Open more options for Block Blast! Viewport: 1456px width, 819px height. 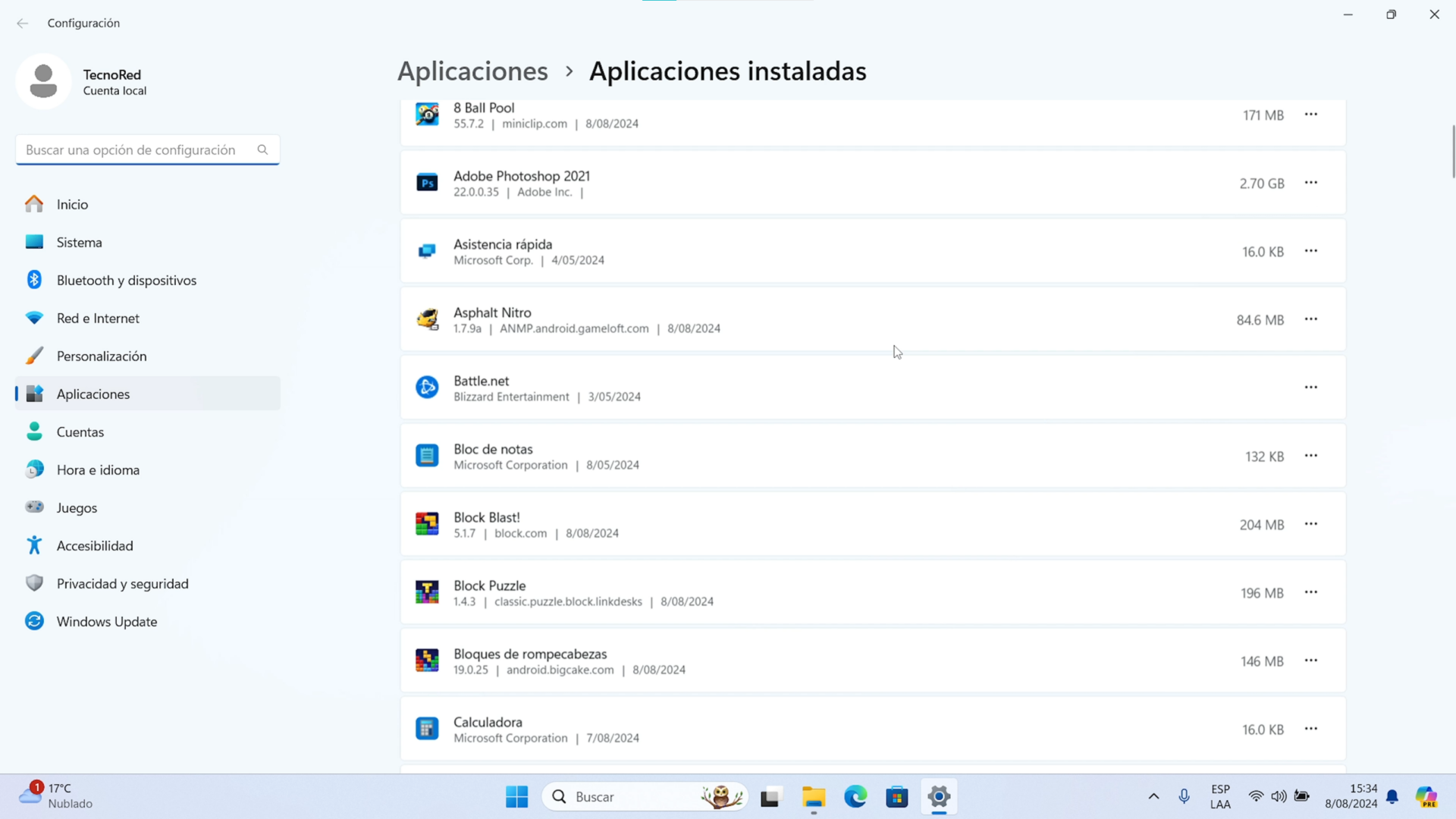(1311, 524)
